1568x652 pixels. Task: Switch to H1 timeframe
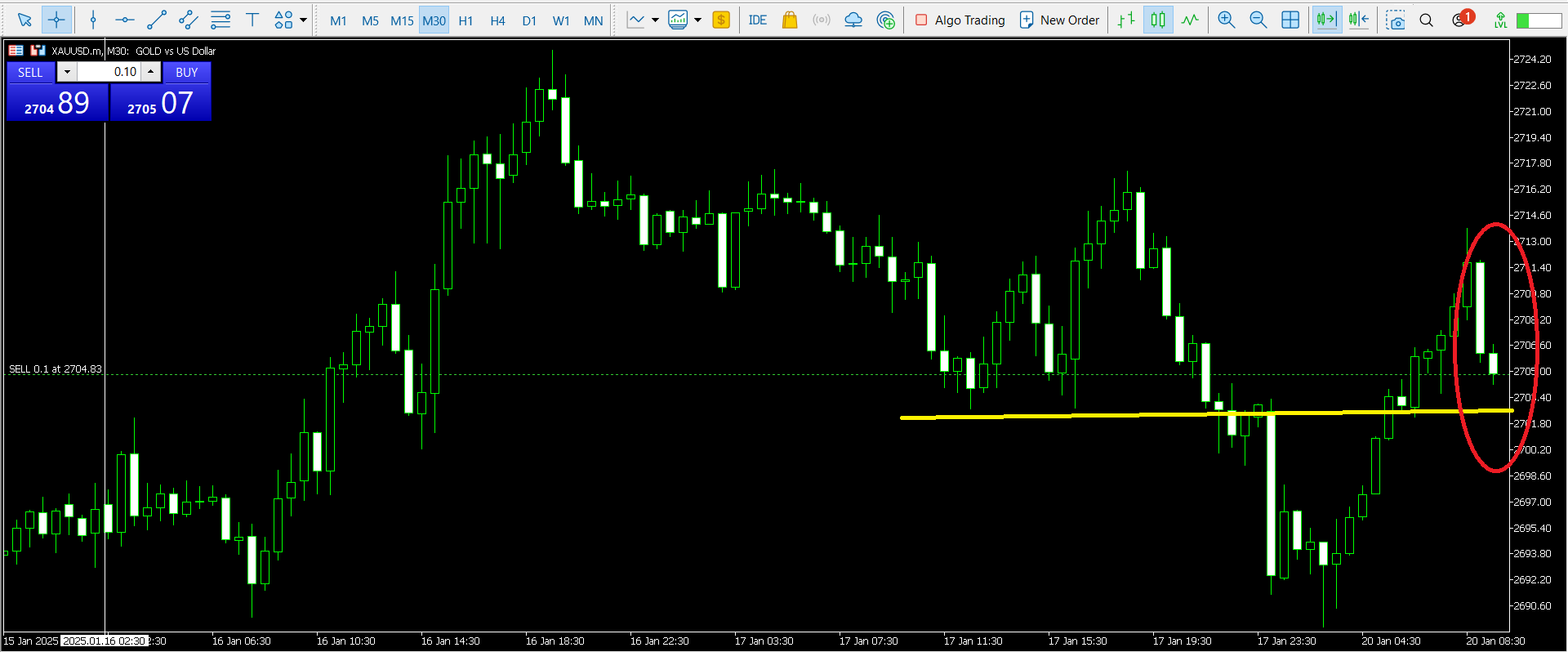coord(465,20)
